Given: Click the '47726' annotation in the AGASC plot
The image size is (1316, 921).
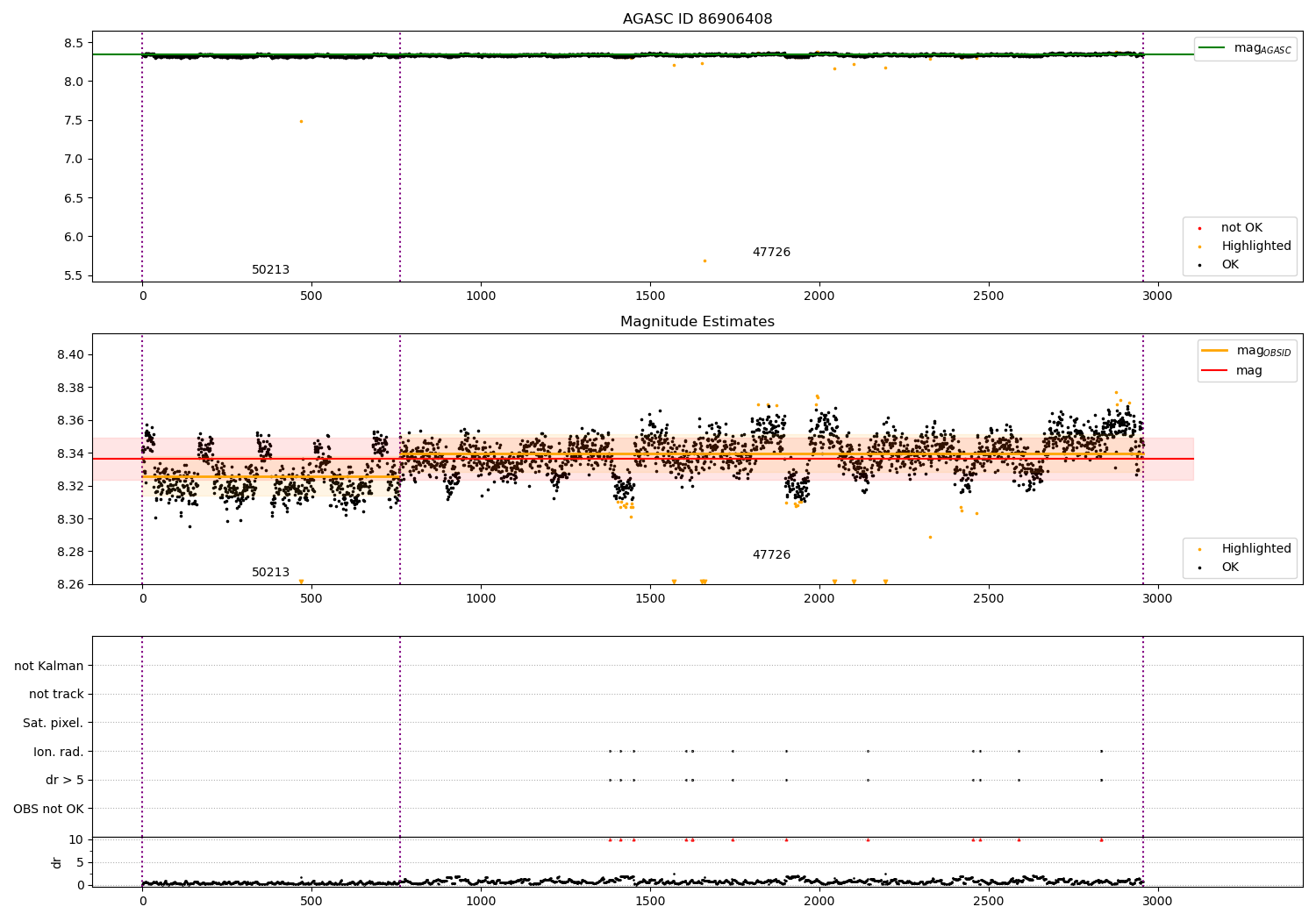Looking at the screenshot, I should [x=771, y=253].
